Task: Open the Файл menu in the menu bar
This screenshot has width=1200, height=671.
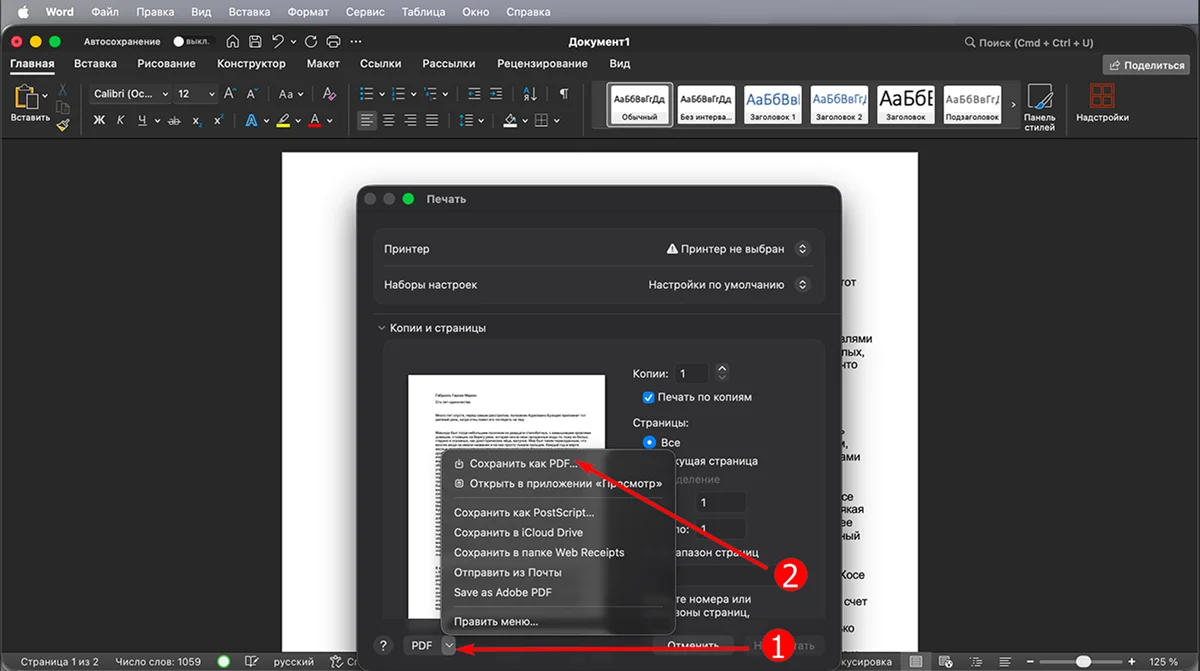Action: (105, 12)
